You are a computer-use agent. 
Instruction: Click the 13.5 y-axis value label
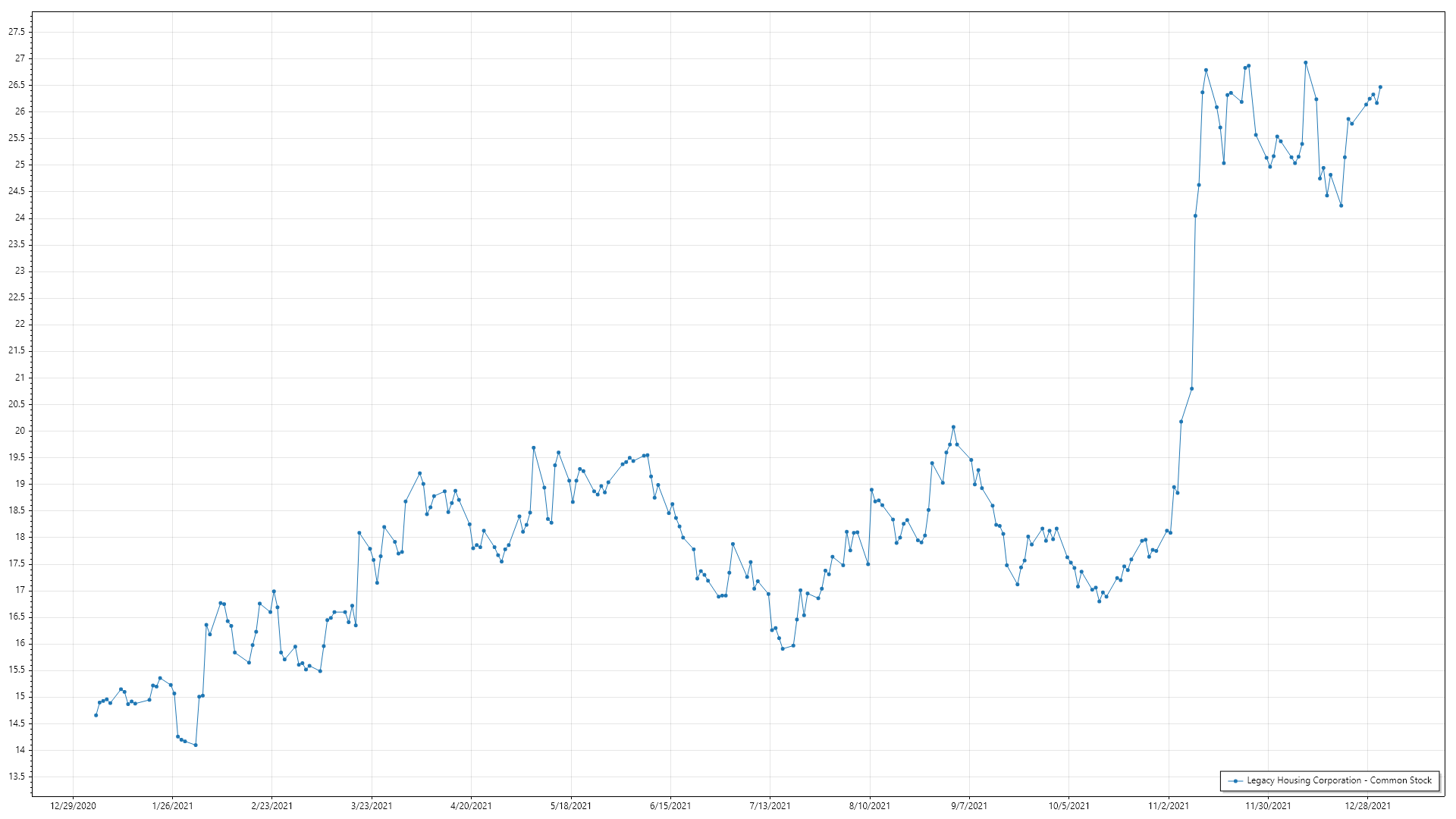pos(17,777)
